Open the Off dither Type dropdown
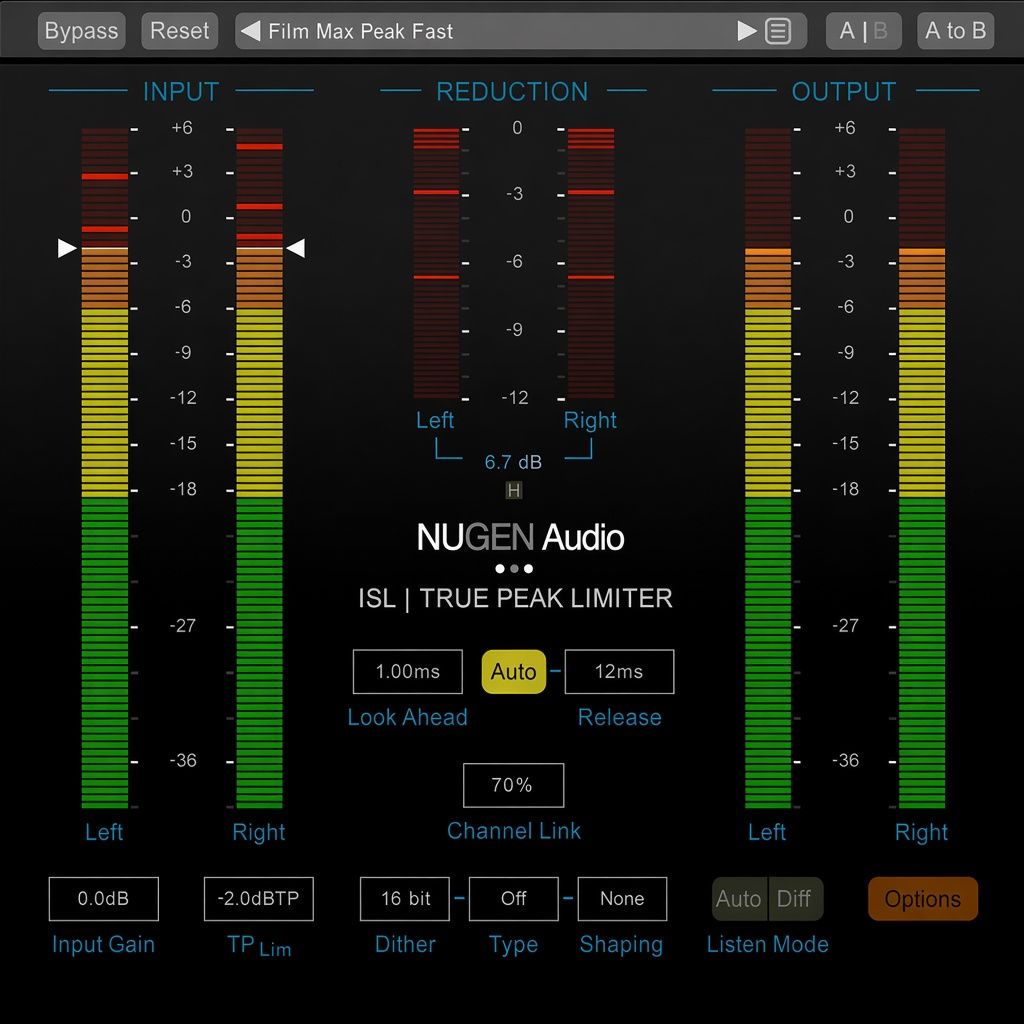 point(513,899)
